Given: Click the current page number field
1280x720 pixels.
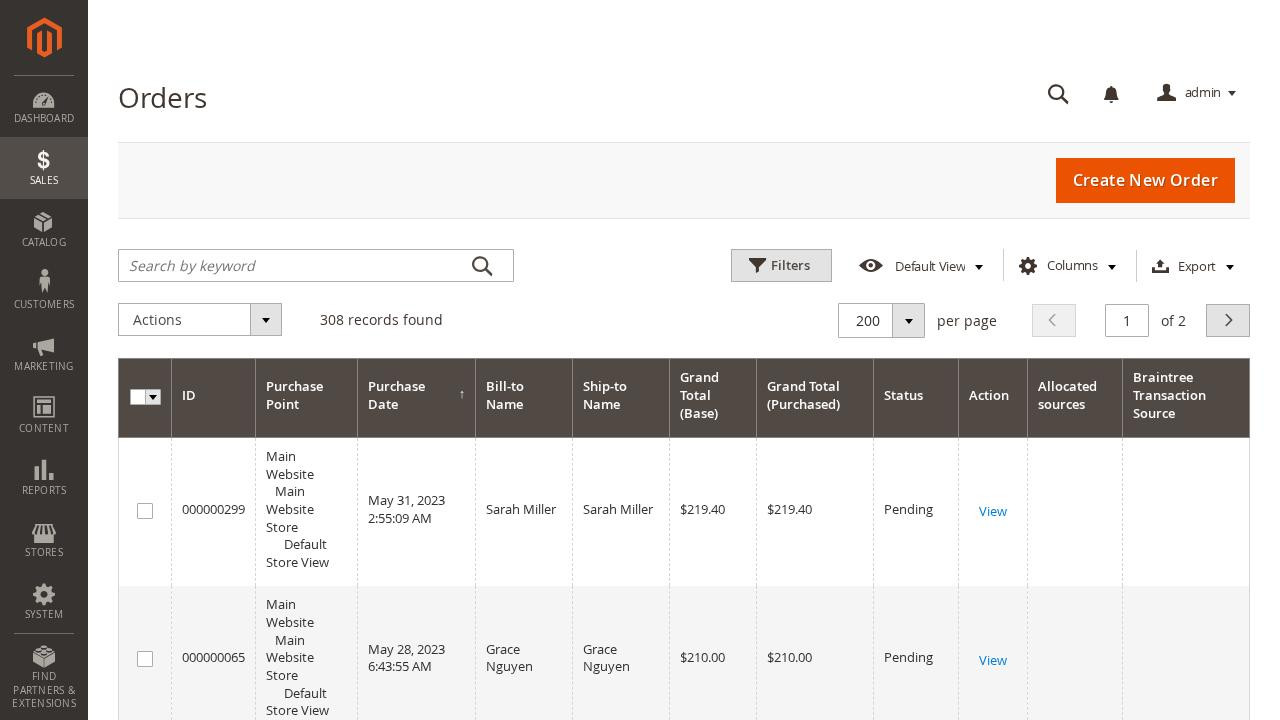Looking at the screenshot, I should tap(1127, 321).
